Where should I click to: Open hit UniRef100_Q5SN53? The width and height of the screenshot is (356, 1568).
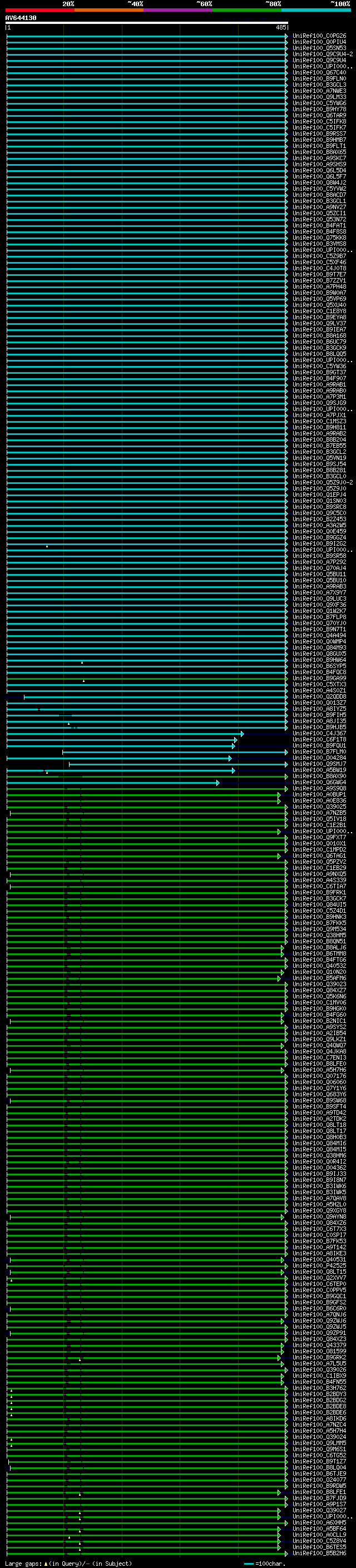point(319,48)
